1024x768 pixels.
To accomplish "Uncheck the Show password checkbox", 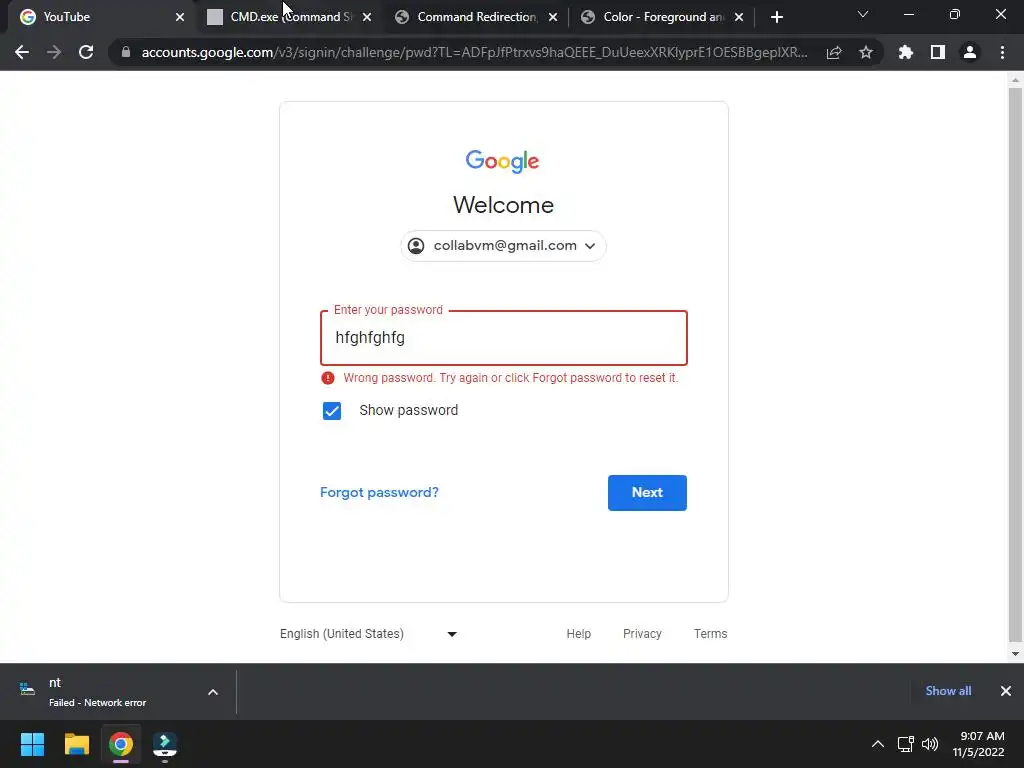I will point(332,411).
